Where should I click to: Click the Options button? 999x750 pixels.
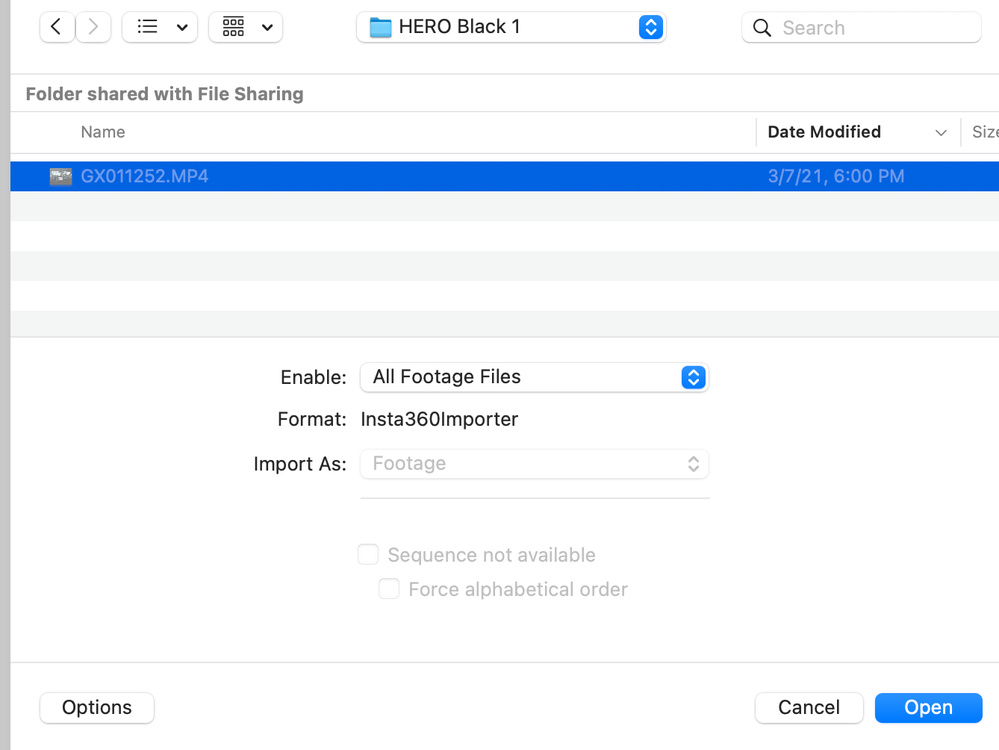click(x=97, y=707)
